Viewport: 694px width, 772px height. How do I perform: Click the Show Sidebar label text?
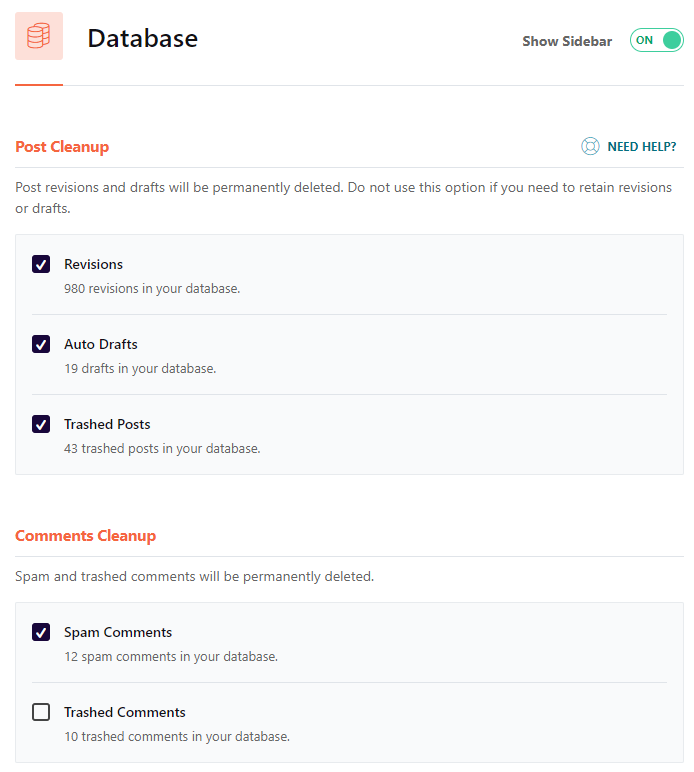pos(567,41)
